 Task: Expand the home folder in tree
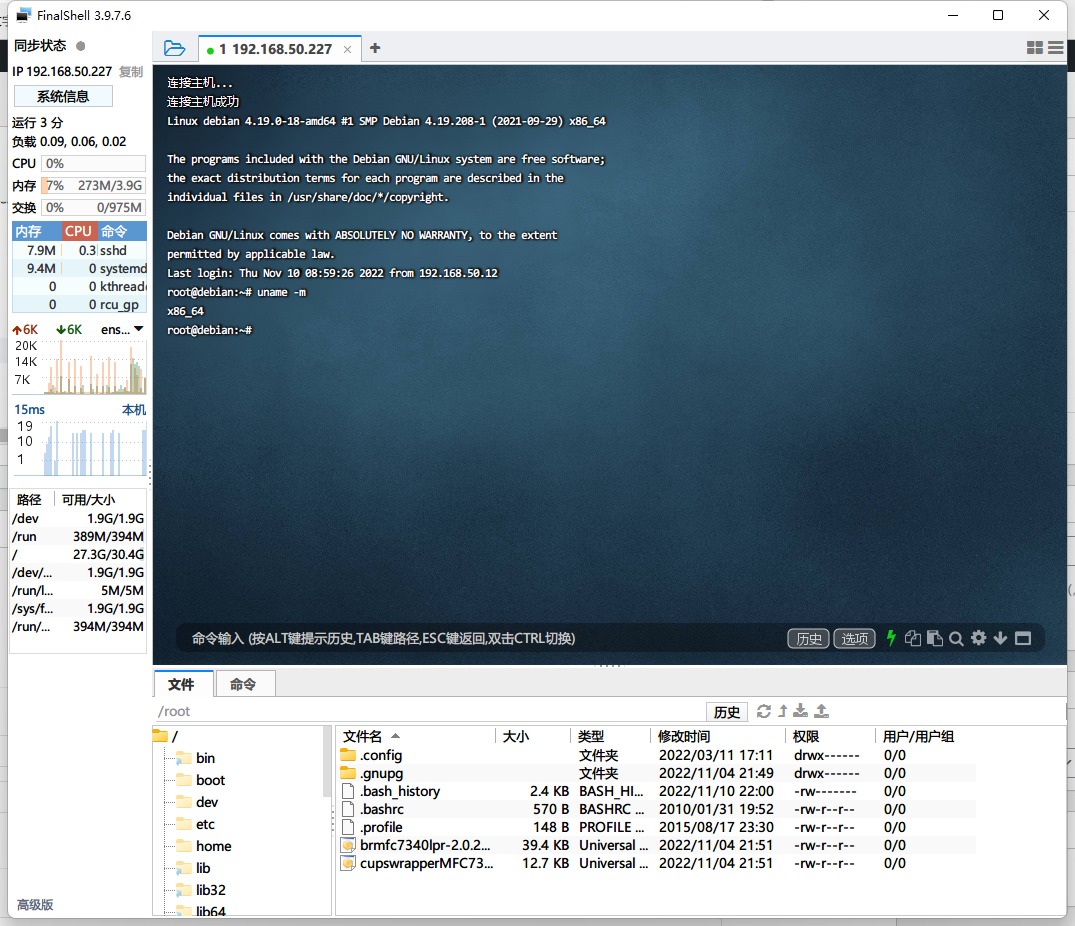point(213,846)
